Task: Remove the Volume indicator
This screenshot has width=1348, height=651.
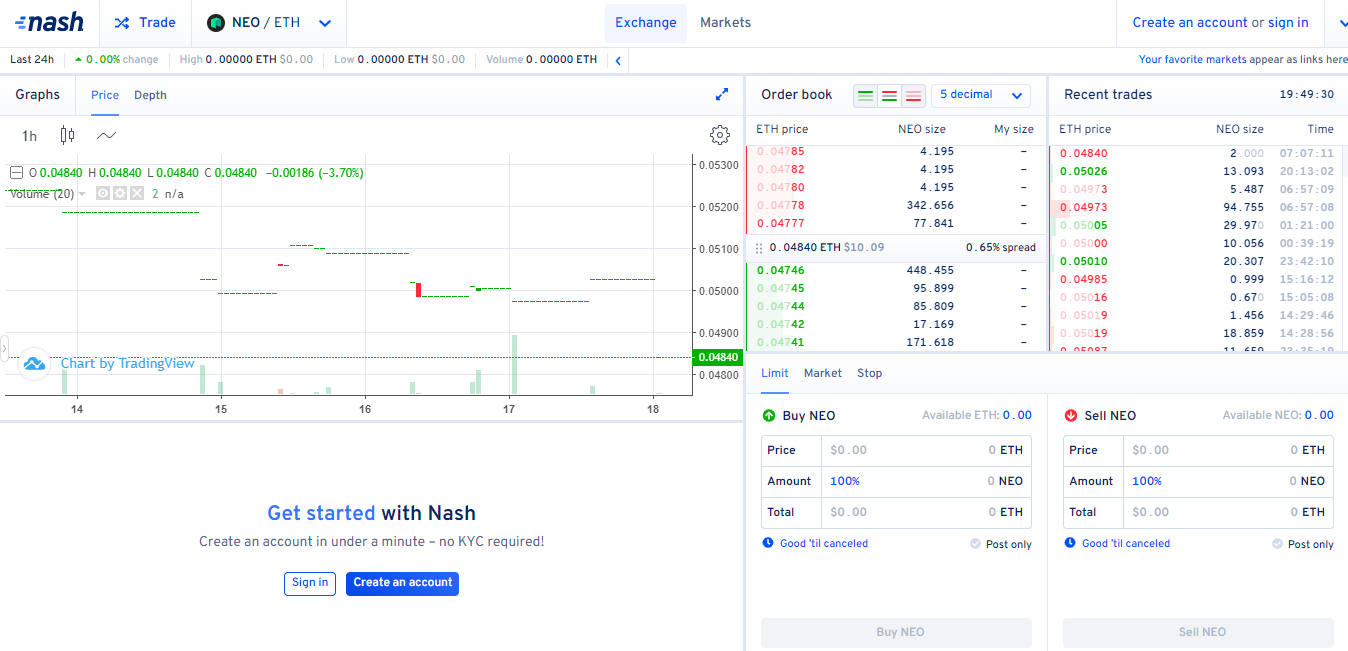Action: tap(137, 194)
